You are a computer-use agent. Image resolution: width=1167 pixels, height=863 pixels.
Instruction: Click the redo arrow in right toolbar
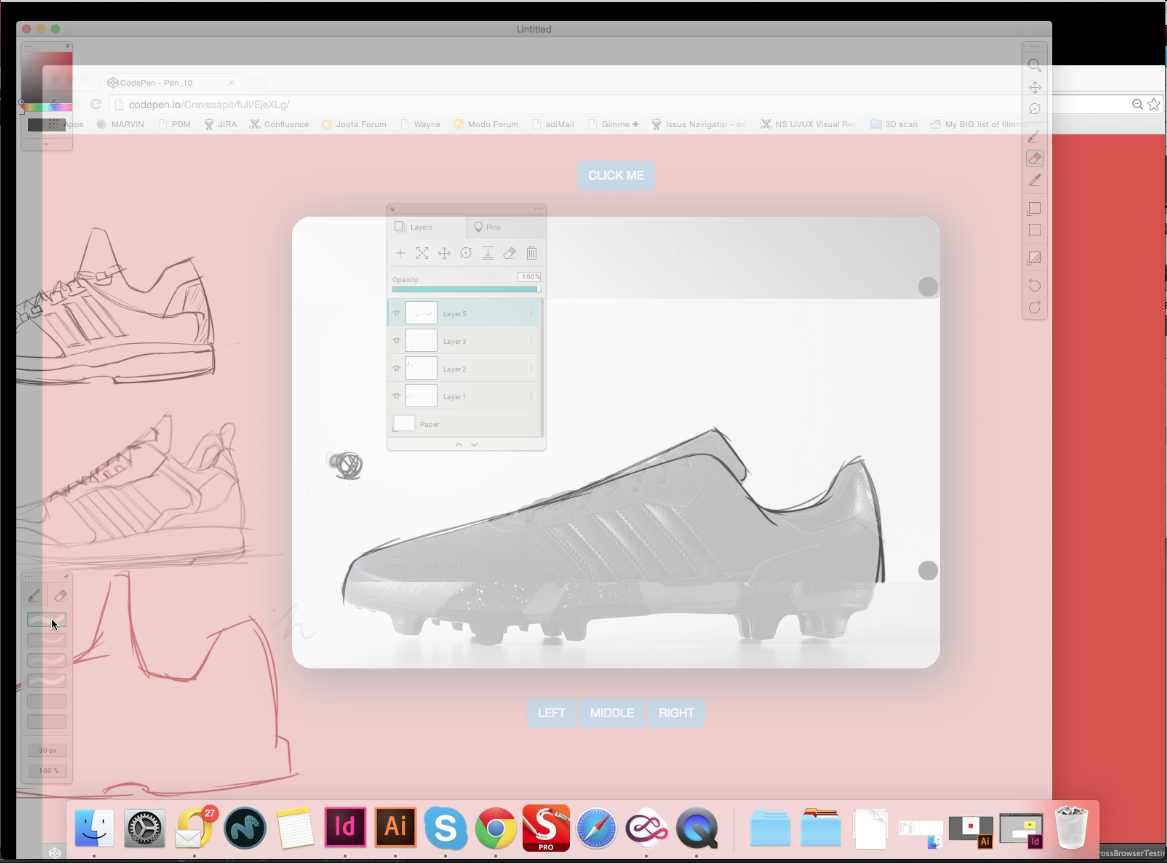[1035, 307]
